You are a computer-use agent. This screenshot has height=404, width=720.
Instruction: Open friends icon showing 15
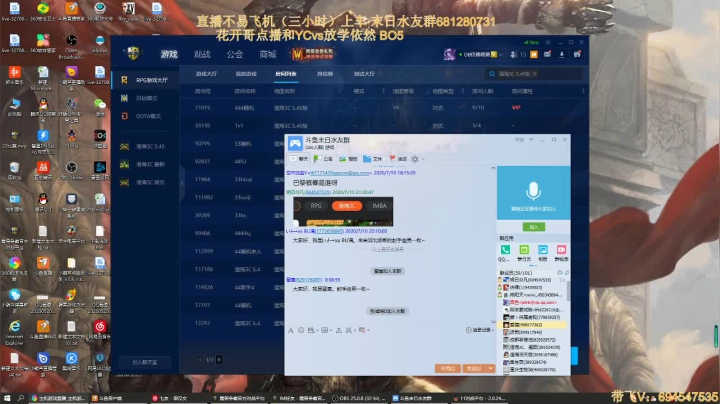coord(518,54)
